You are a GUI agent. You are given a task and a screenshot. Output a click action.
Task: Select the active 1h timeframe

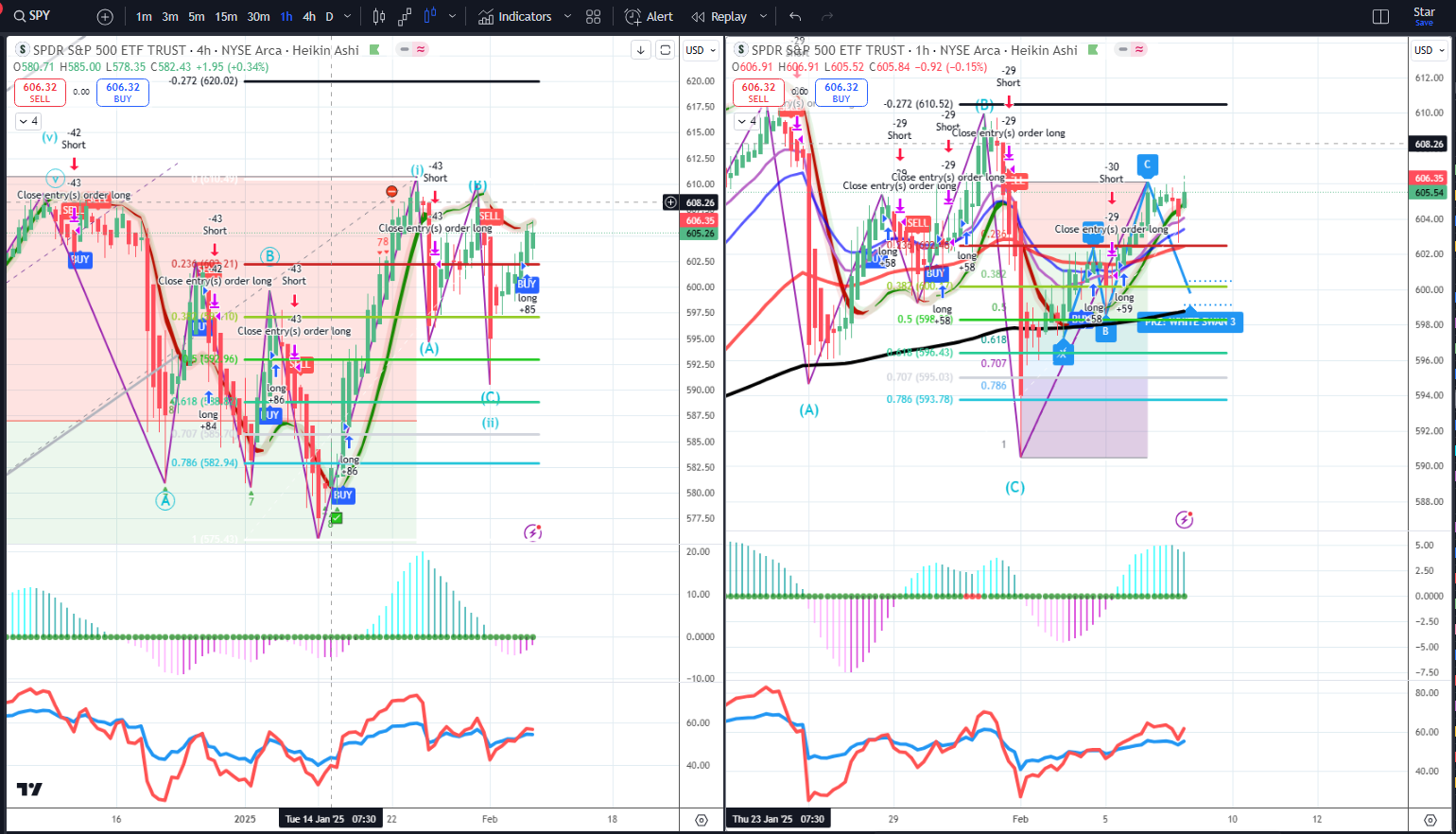coord(286,17)
